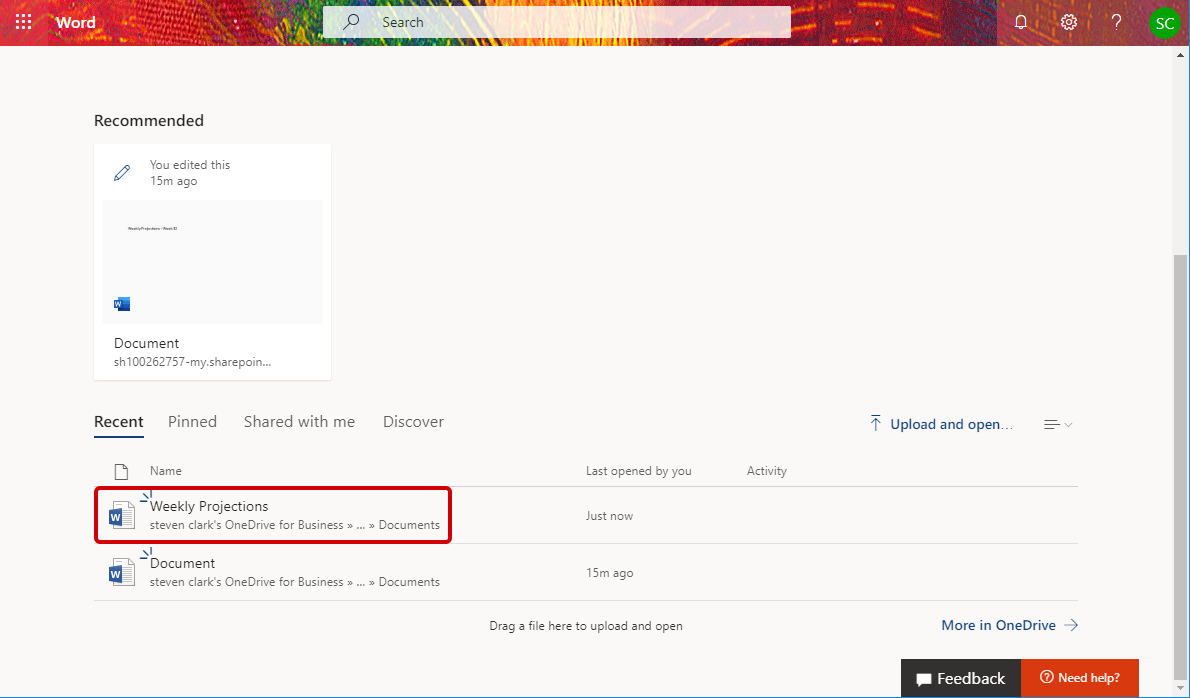This screenshot has width=1190, height=698.
Task: Open the settings gear icon
Action: click(x=1069, y=22)
